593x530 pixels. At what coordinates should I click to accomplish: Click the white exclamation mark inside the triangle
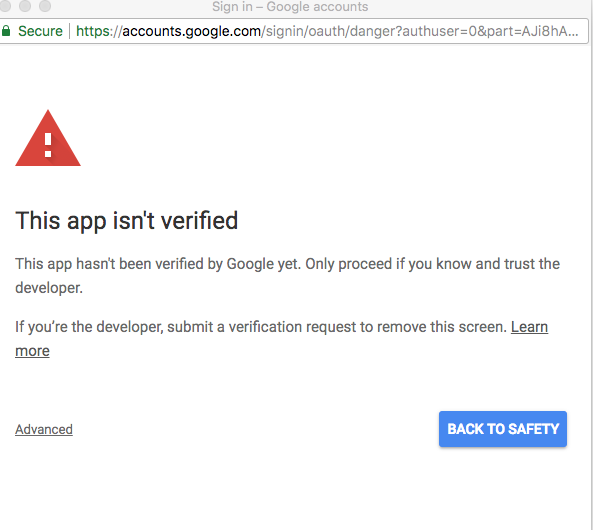coord(48,145)
